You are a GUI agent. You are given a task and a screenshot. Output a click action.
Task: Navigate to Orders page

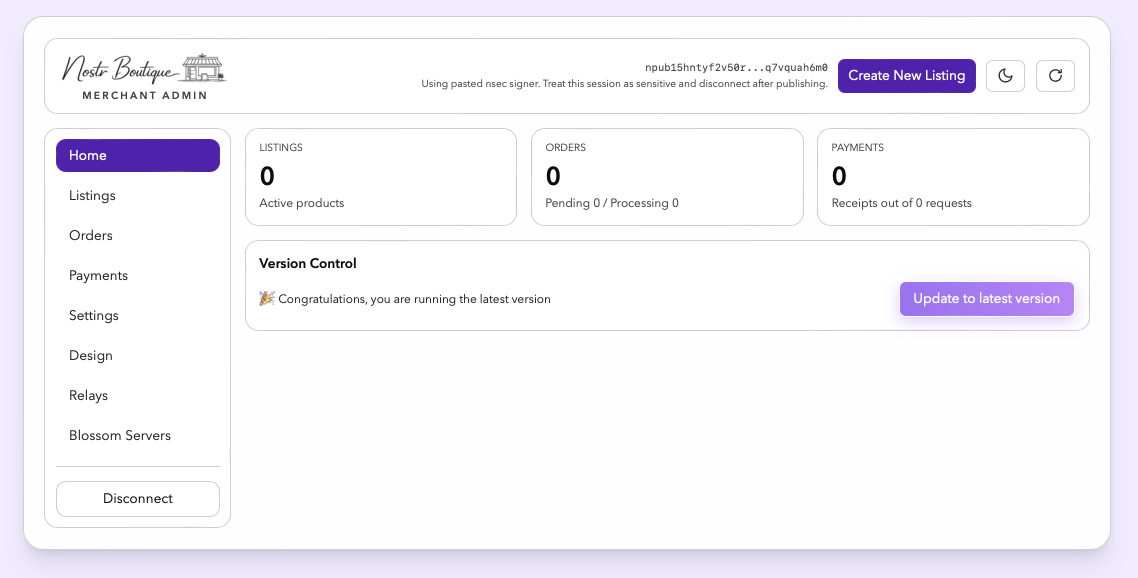91,235
